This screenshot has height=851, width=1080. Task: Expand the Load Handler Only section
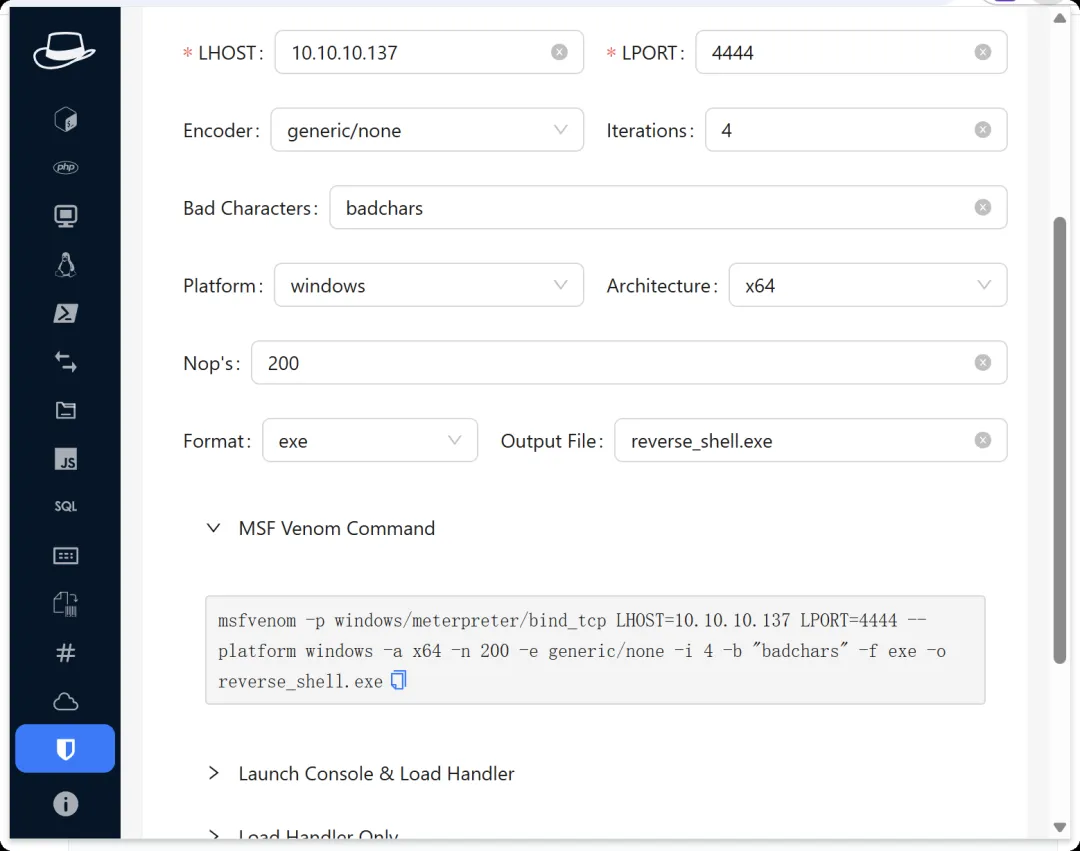(303, 834)
